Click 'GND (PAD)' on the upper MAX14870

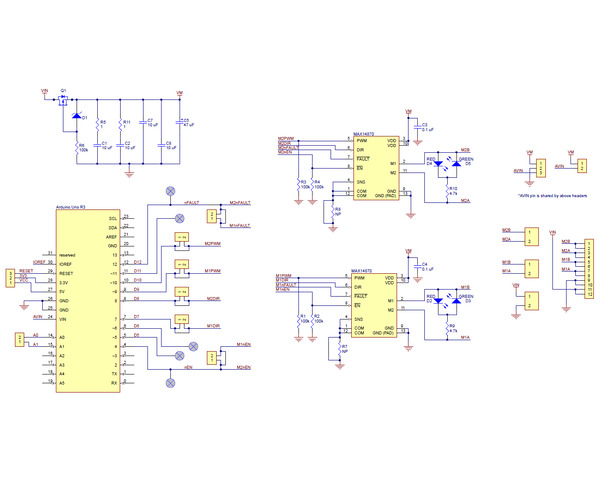[385, 196]
